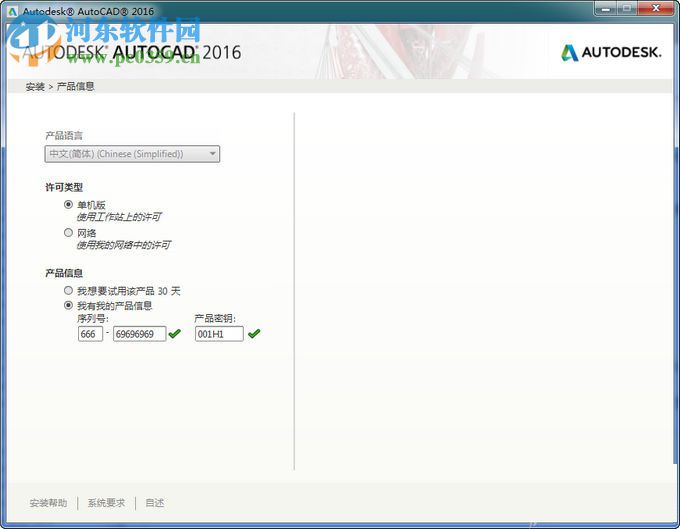Image resolution: width=680 pixels, height=529 pixels.
Task: Select the 网络 network license radio button
Action: (68, 233)
